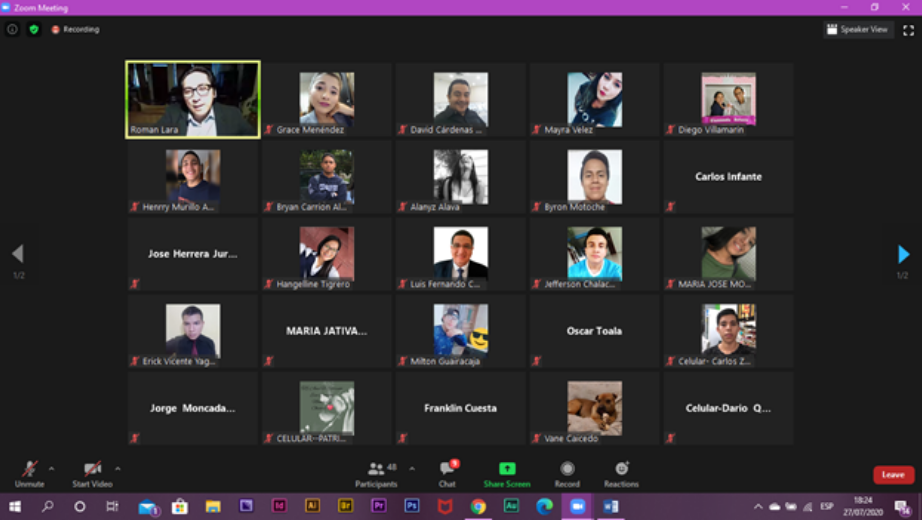Open Microsoft Word from taskbar

611,506
